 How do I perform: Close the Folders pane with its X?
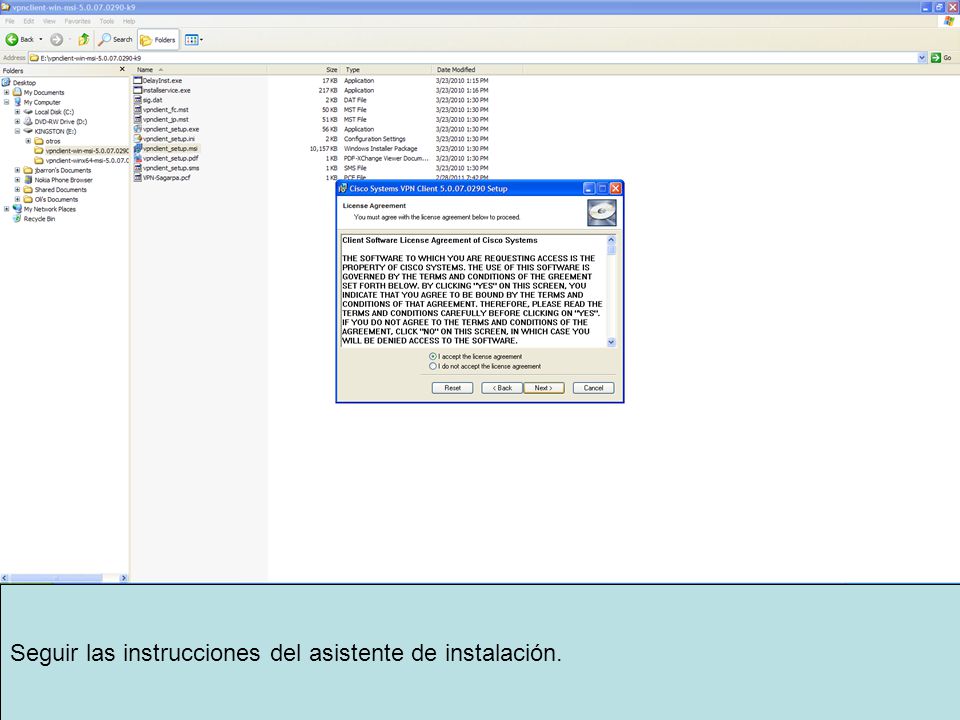(122, 69)
